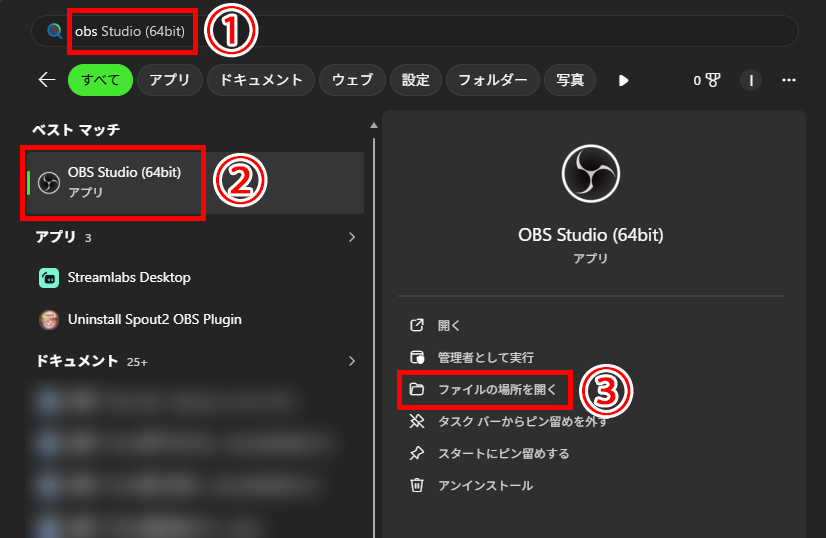Click the search magnifier icon
The image size is (826, 538).
click(x=54, y=31)
